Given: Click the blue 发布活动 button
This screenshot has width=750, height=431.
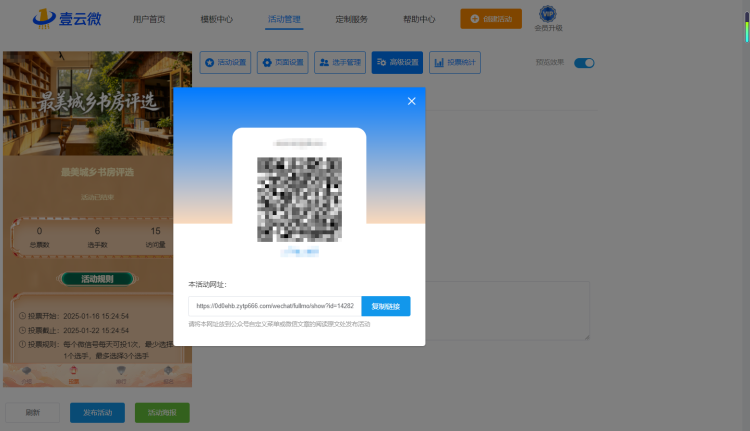Looking at the screenshot, I should click(98, 412).
